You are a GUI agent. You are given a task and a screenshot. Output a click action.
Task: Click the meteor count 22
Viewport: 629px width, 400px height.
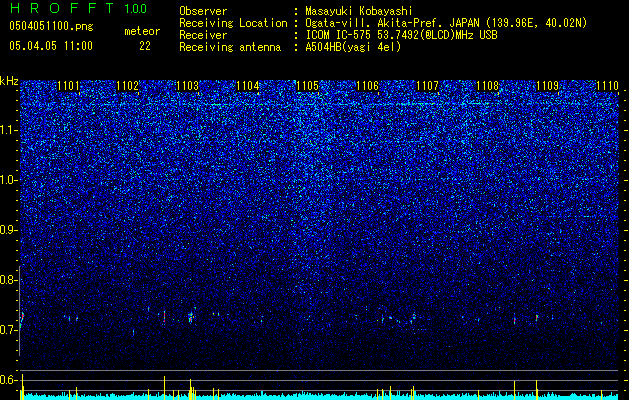[145, 46]
